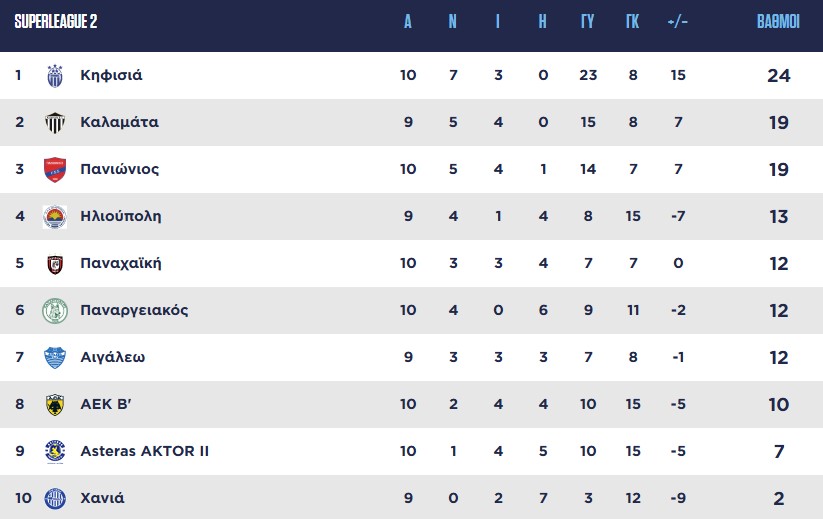Click the Χανιά club crest icon

[55, 498]
